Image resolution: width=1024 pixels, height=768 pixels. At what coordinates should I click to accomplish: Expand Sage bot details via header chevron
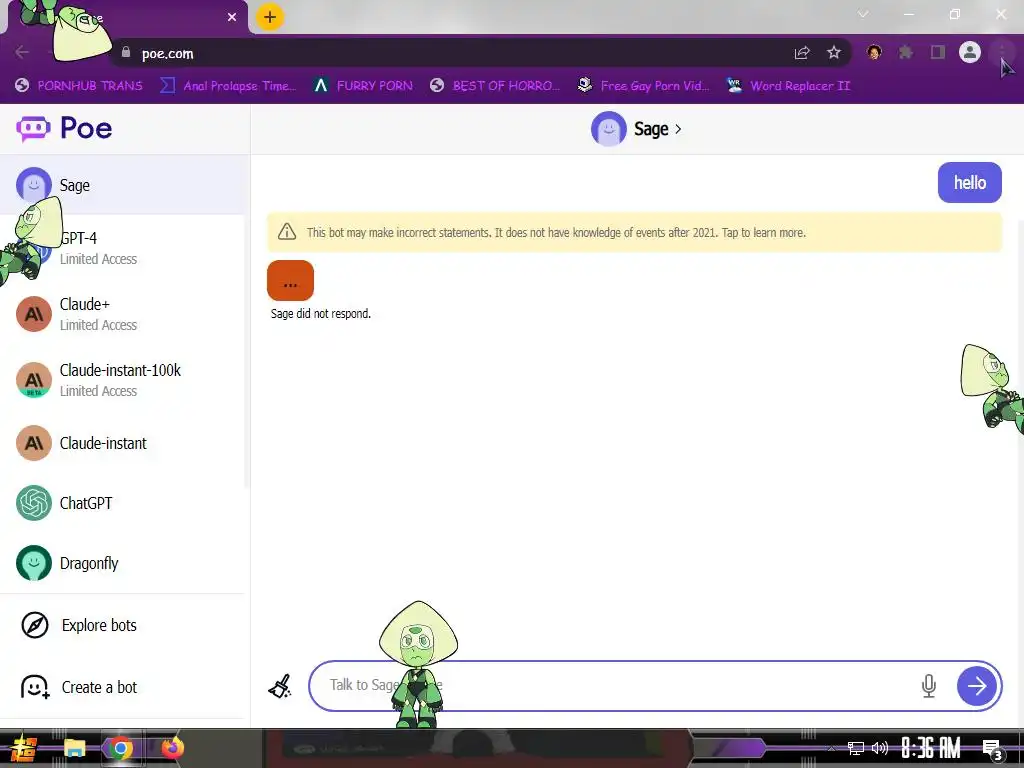pyautogui.click(x=678, y=129)
